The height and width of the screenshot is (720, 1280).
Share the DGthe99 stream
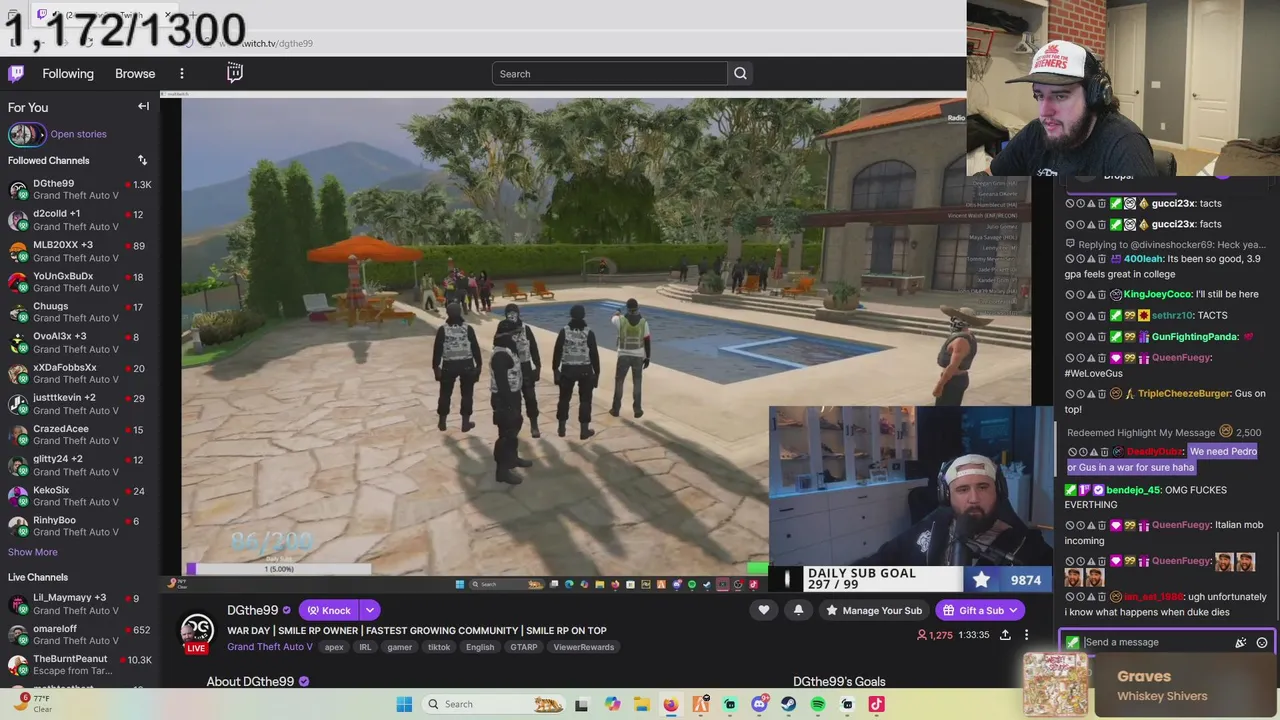[1005, 635]
